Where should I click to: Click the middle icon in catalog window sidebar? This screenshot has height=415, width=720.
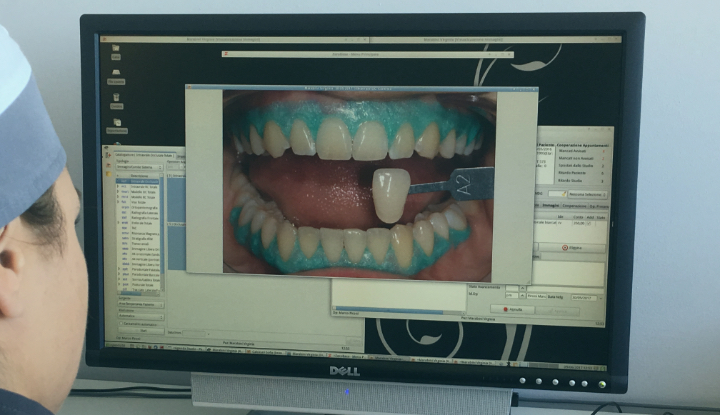(108, 165)
